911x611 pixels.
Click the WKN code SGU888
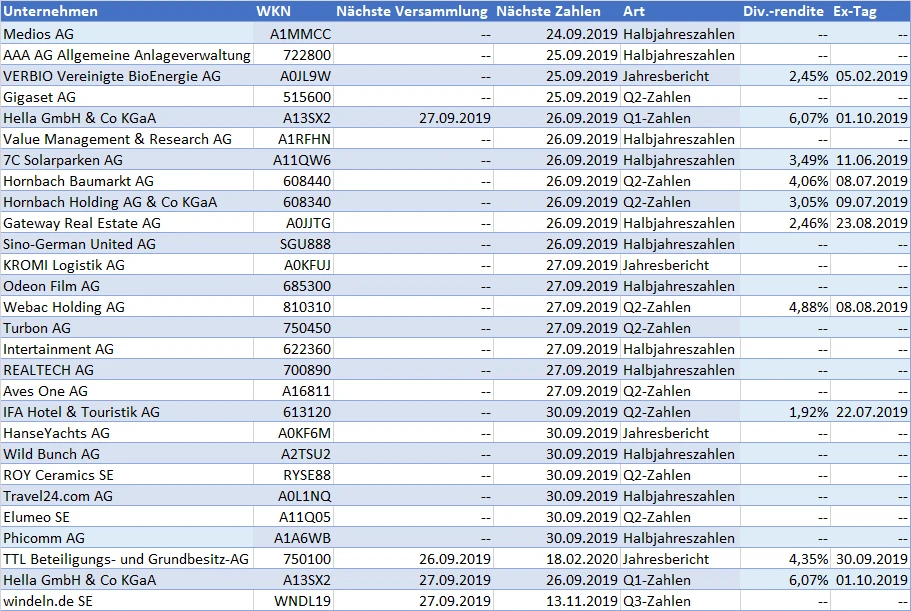point(306,243)
